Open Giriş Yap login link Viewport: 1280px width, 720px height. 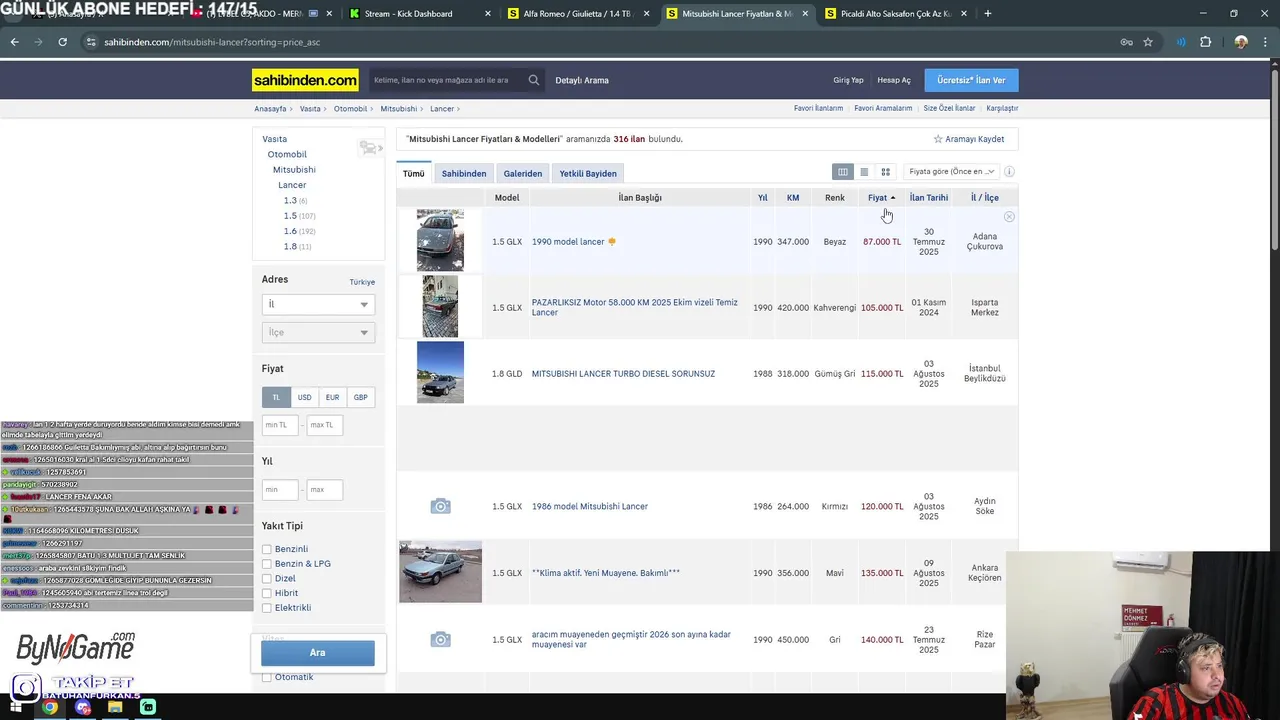click(x=848, y=80)
